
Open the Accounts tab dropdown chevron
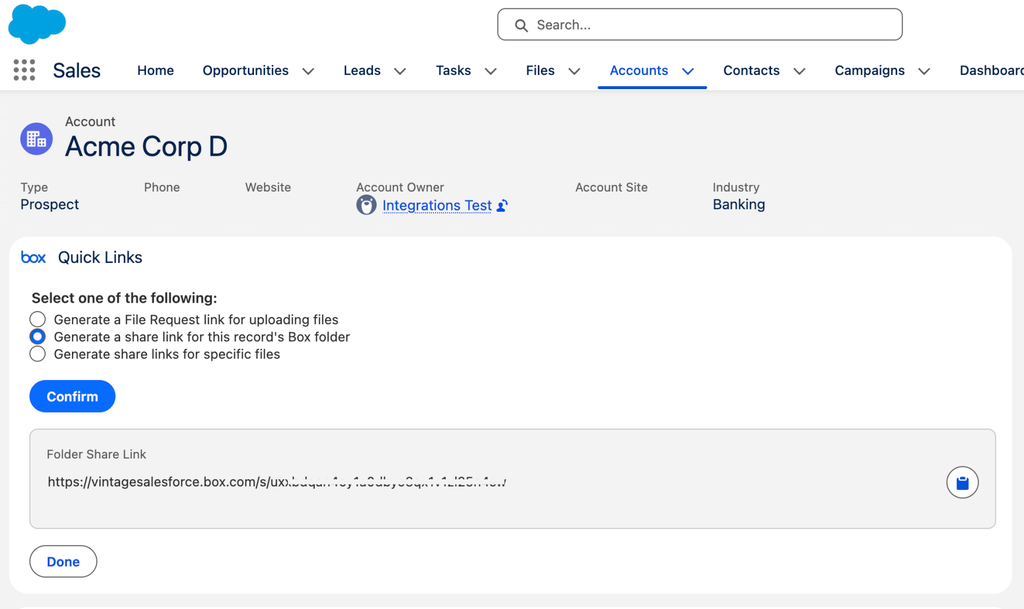pos(688,71)
